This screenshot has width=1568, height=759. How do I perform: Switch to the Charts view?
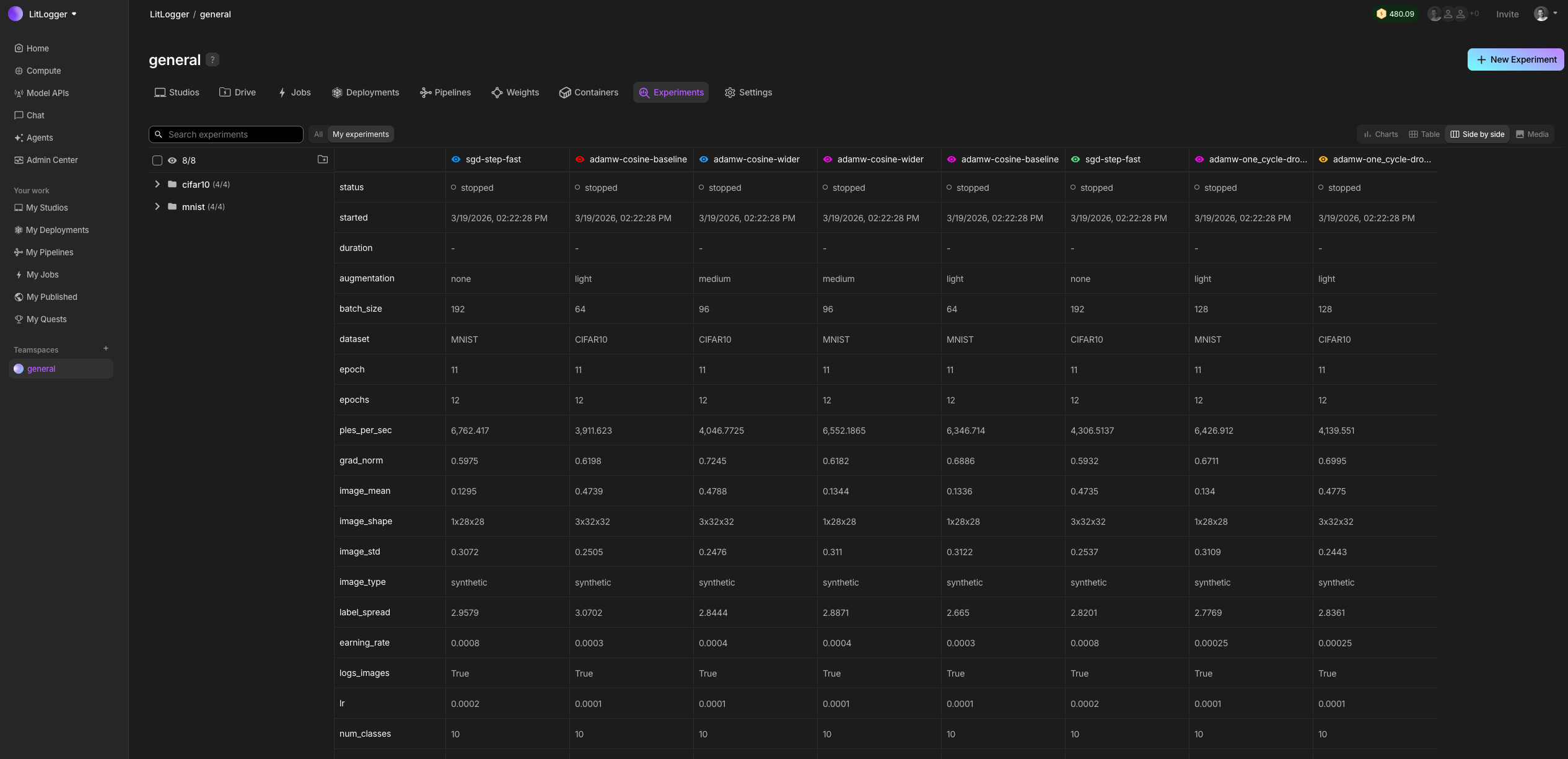pos(1380,134)
